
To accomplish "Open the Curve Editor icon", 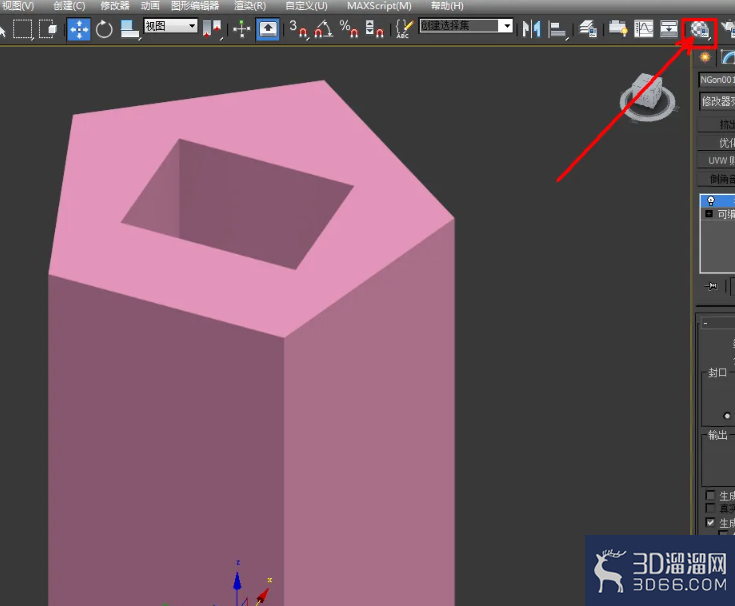I will tap(643, 29).
